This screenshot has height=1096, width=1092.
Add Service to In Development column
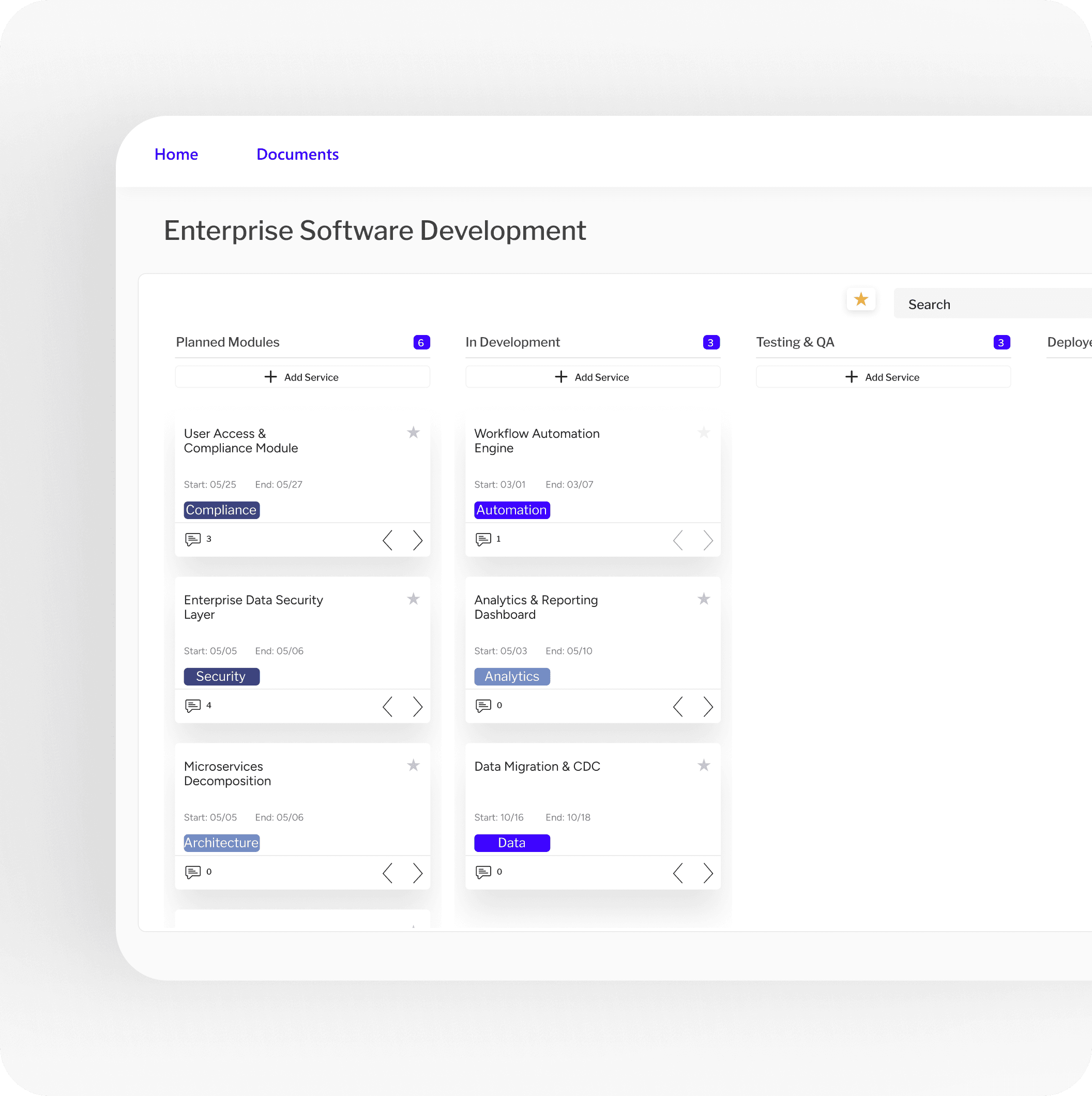(x=593, y=377)
